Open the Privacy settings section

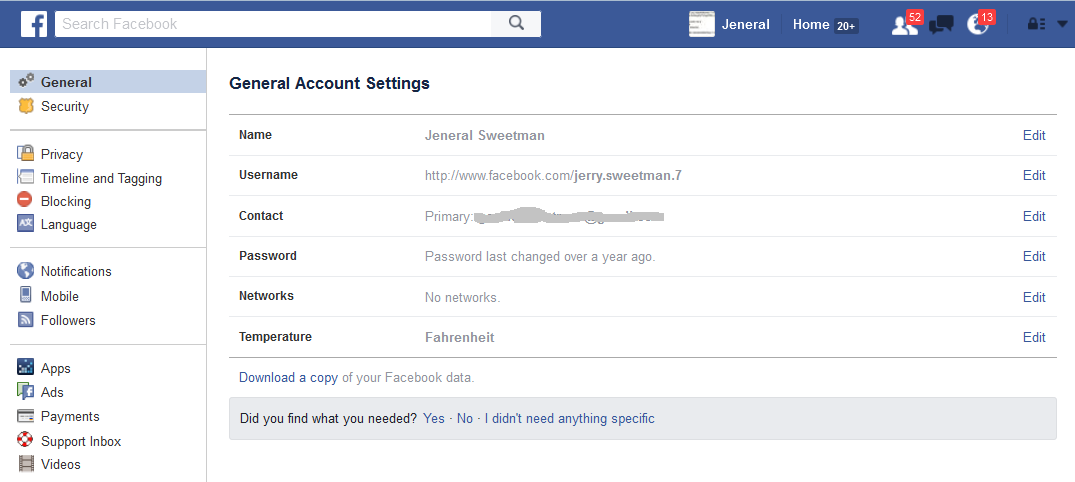click(61, 154)
